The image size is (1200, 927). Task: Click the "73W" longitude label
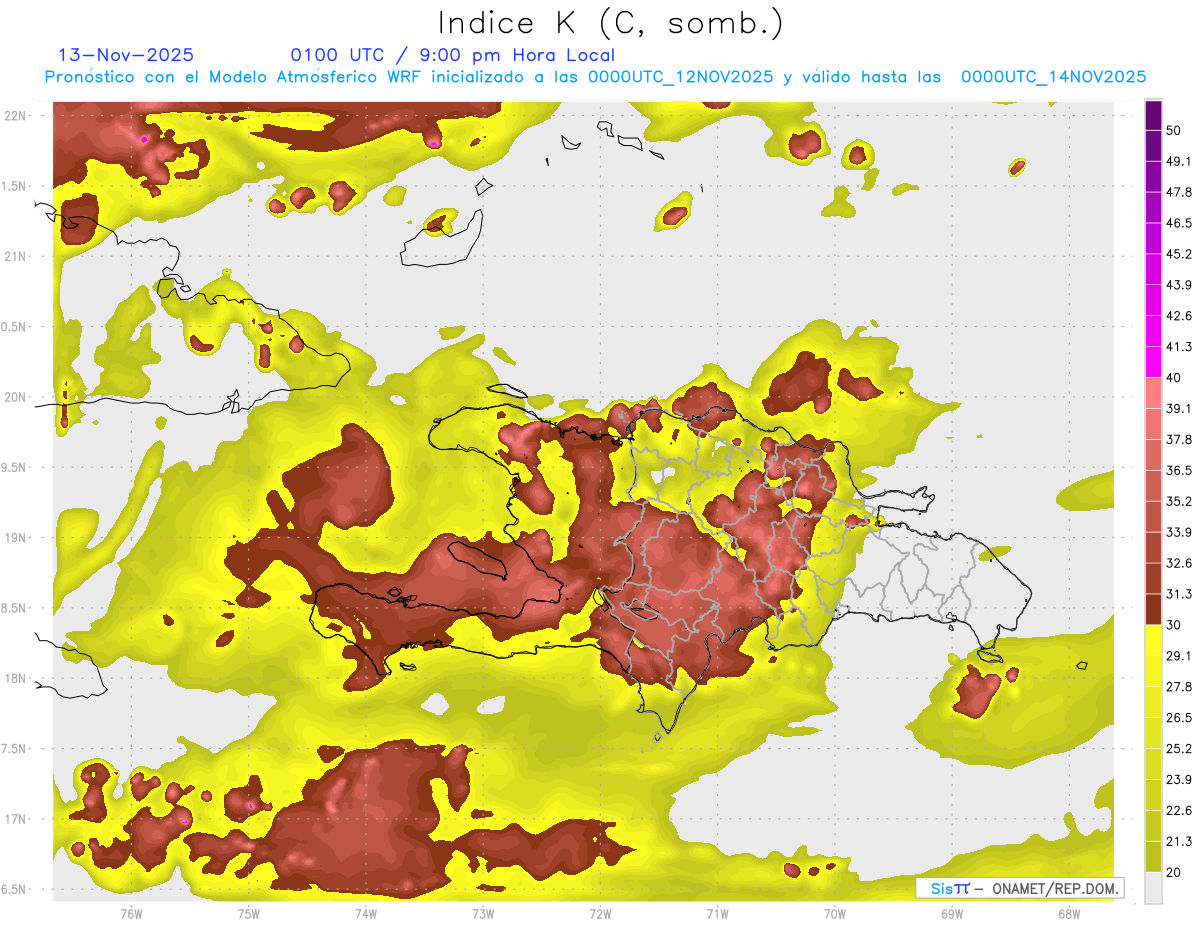click(483, 914)
